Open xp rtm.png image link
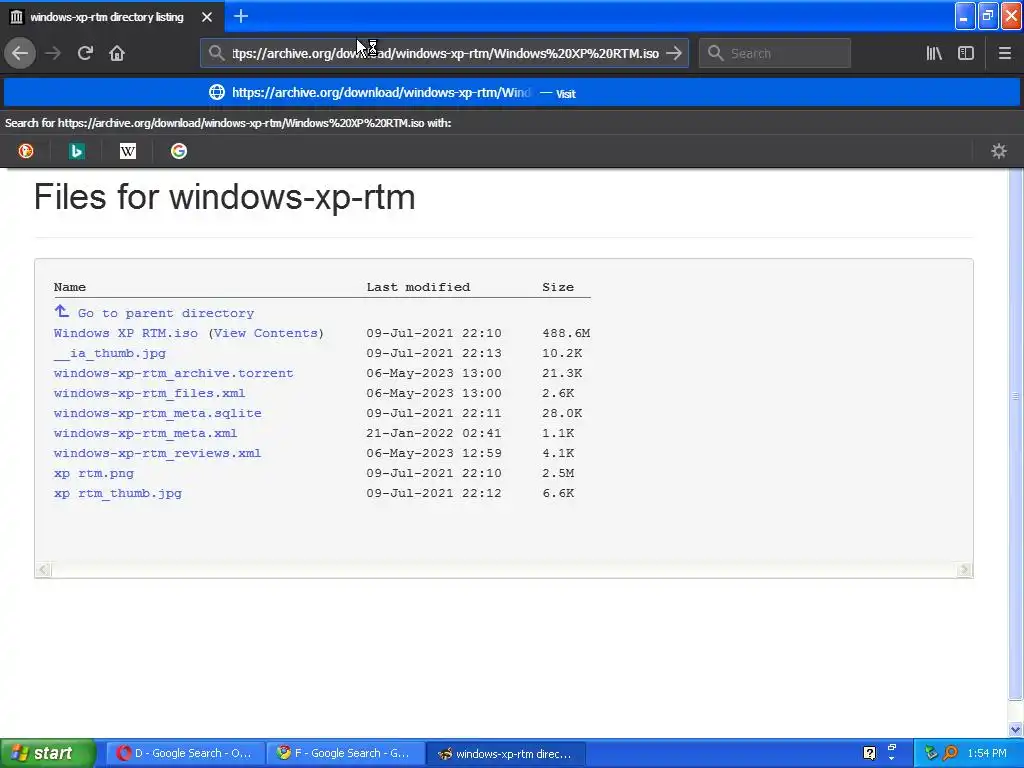 (x=93, y=473)
